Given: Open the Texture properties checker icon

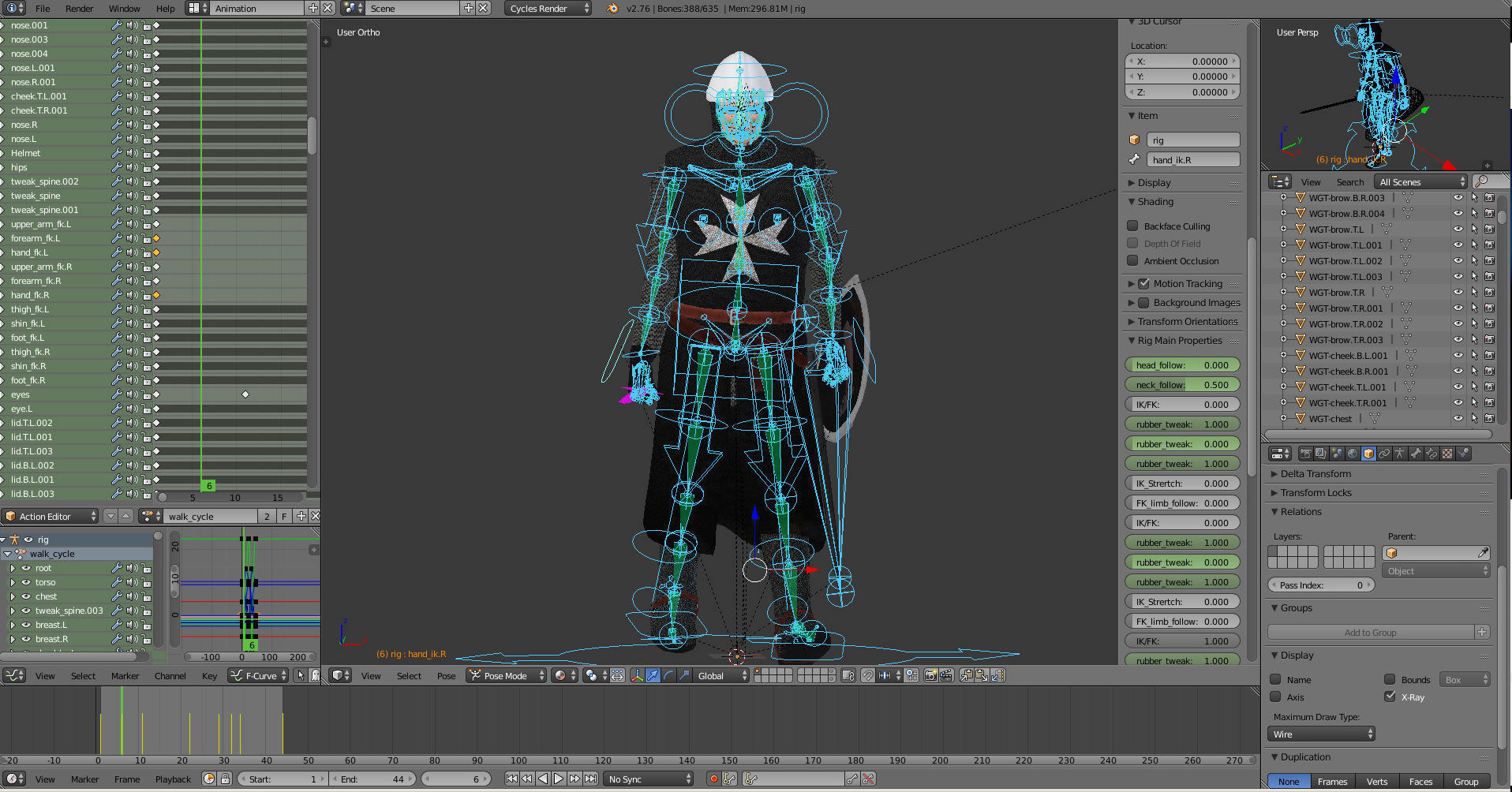Looking at the screenshot, I should [1447, 454].
